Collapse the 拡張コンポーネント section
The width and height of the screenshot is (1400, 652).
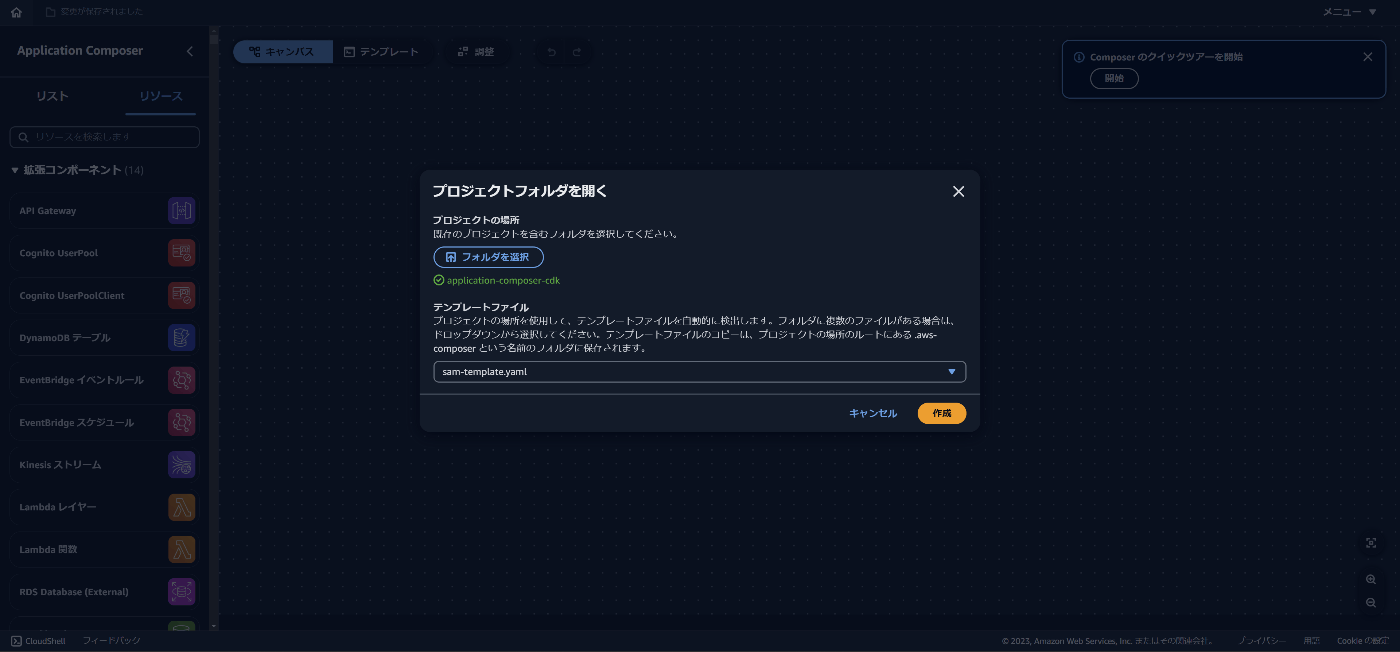tap(15, 171)
